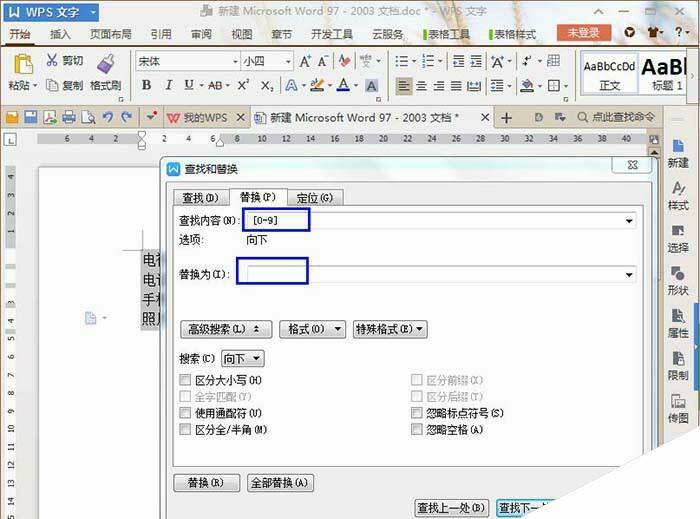
Task: Click the Redo arrow
Action: point(127,117)
